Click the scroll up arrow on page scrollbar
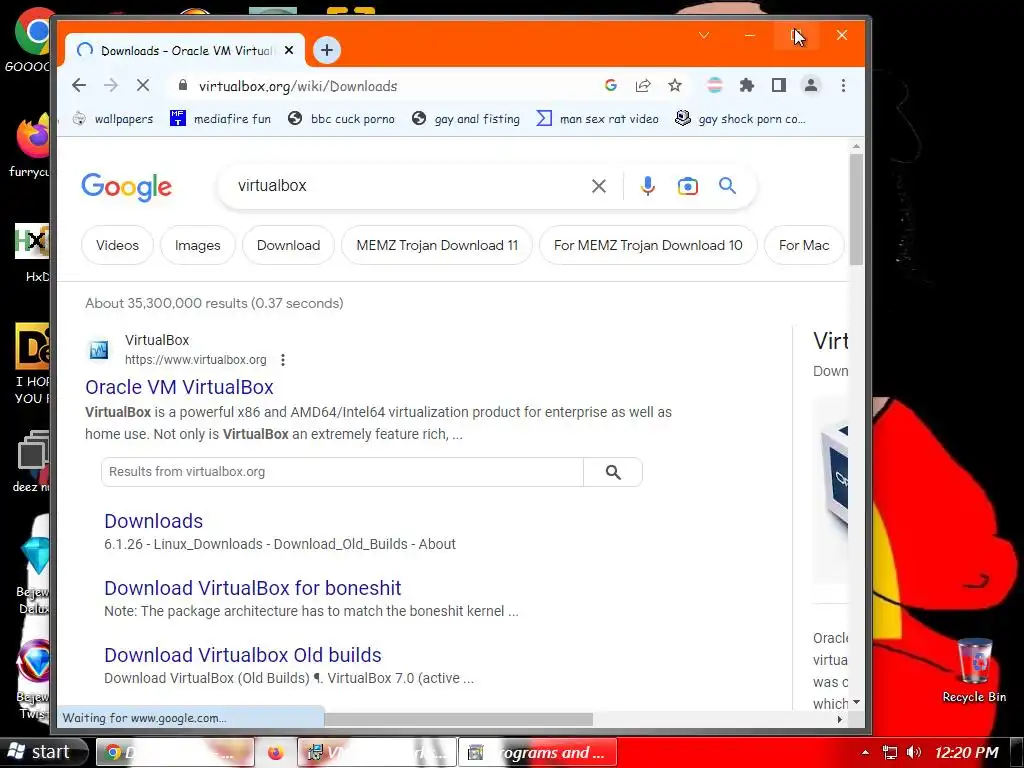Image resolution: width=1024 pixels, height=768 pixels. click(x=856, y=147)
